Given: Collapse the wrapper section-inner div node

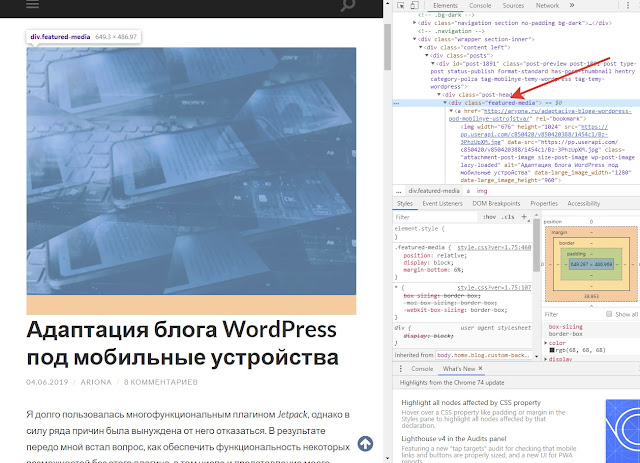Looking at the screenshot, I should [414, 39].
